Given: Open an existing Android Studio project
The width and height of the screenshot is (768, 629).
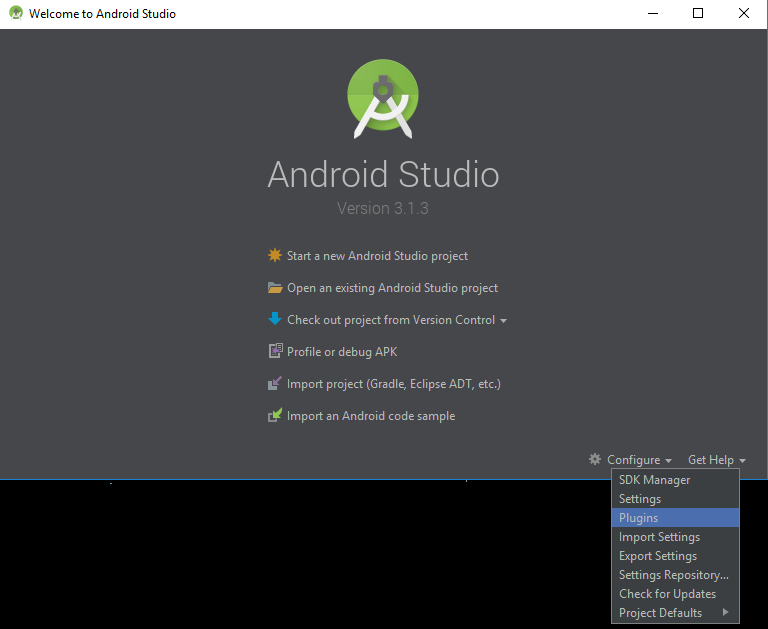Looking at the screenshot, I should coord(392,288).
